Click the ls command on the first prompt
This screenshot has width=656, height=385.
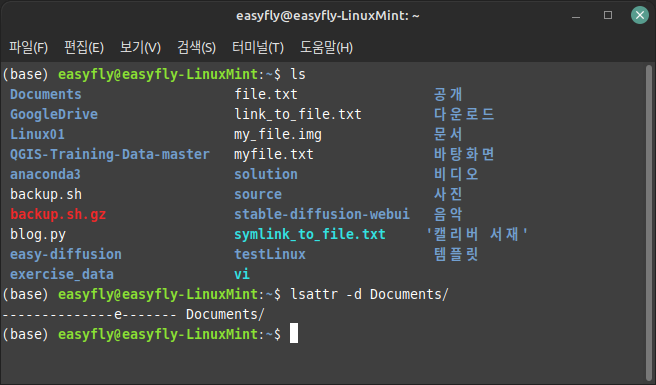[298, 74]
